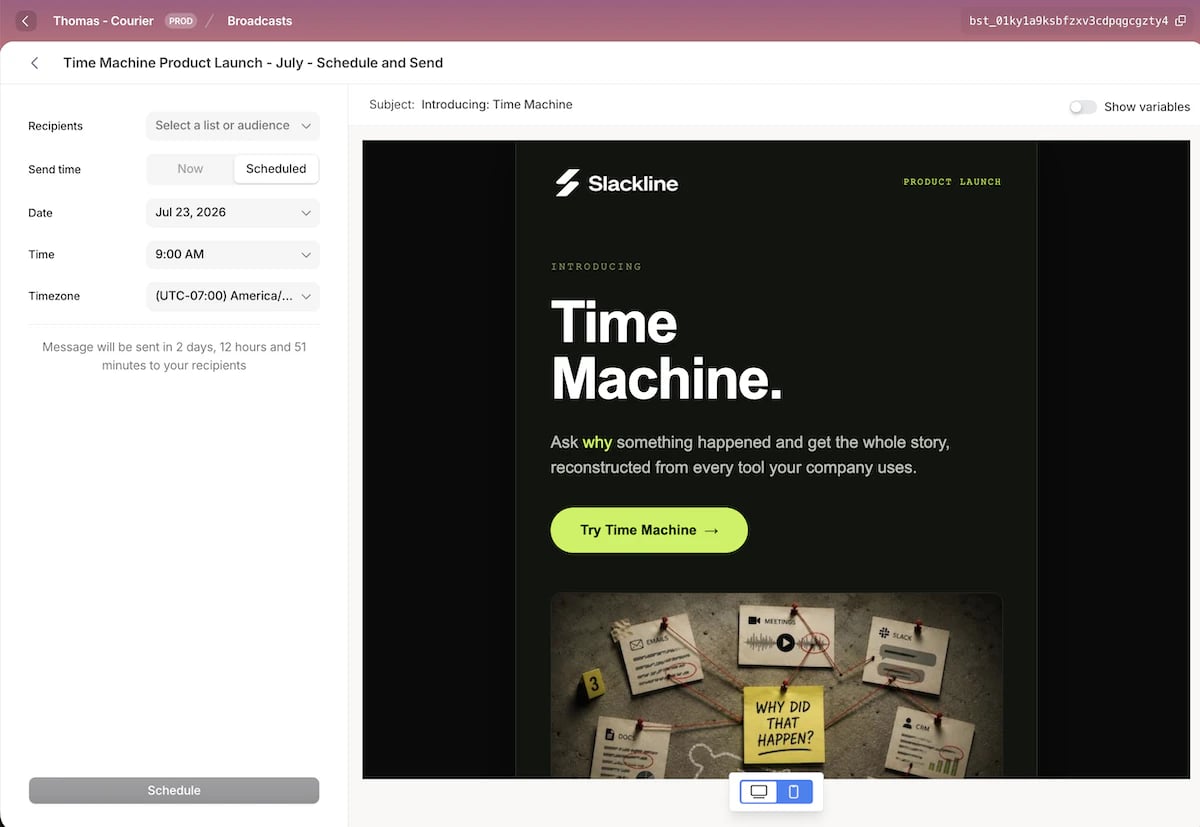Click the Timezone field label
The image size is (1200, 827).
[54, 296]
